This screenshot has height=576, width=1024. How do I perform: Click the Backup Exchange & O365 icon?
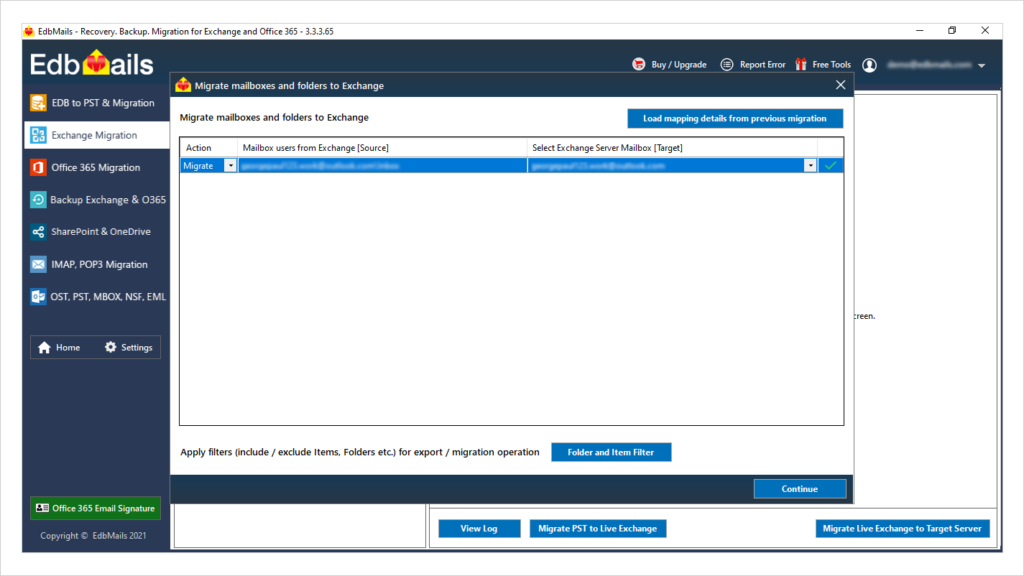38,200
